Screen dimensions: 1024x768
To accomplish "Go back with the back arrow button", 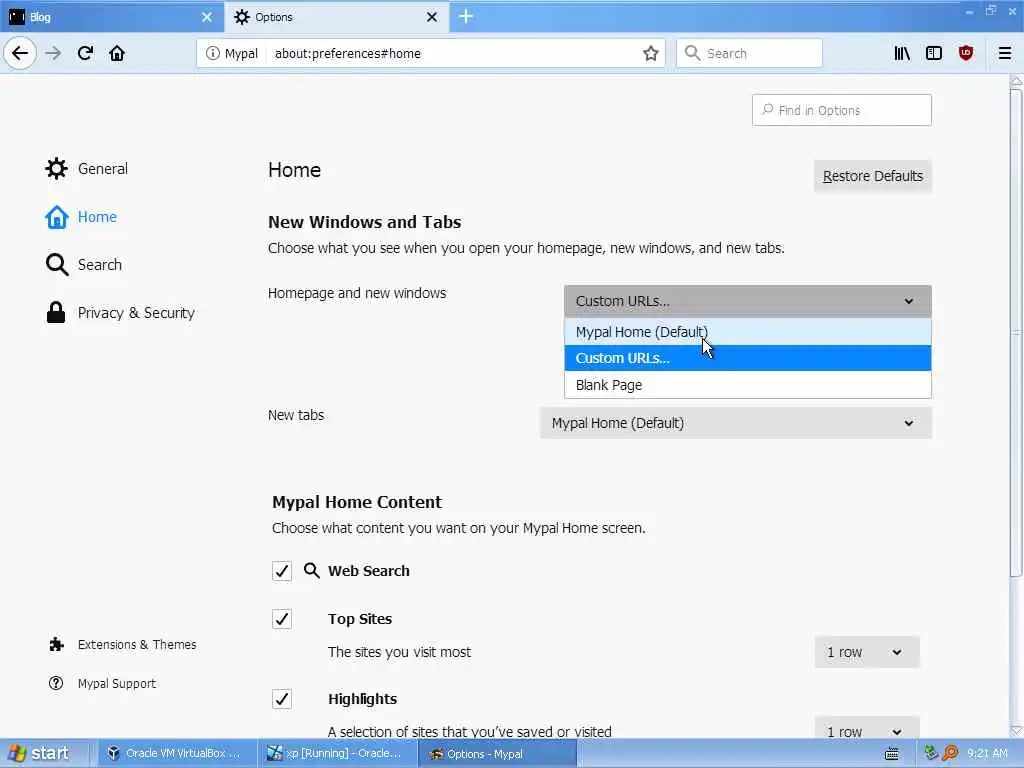I will [x=20, y=53].
